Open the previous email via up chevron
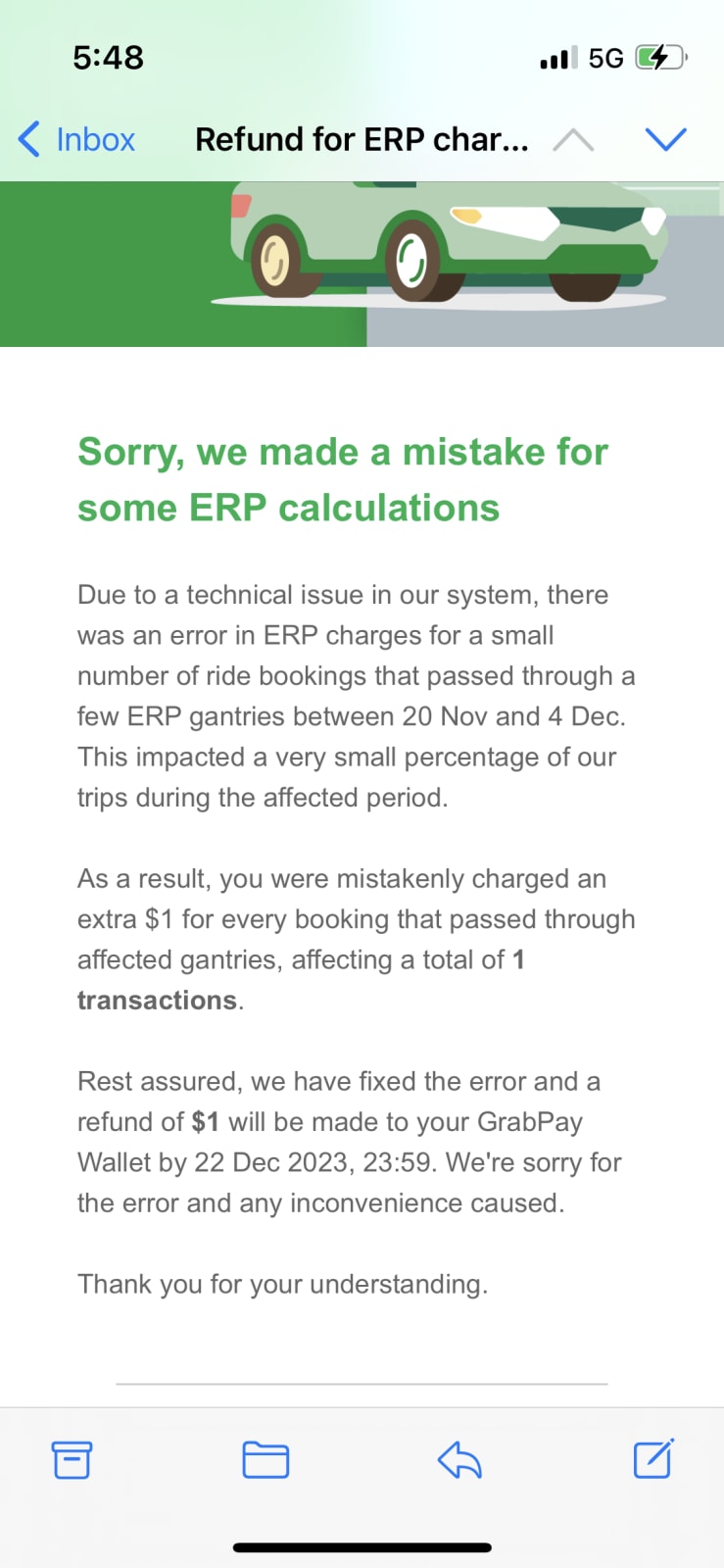Viewport: 724px width, 1568px height. (574, 139)
